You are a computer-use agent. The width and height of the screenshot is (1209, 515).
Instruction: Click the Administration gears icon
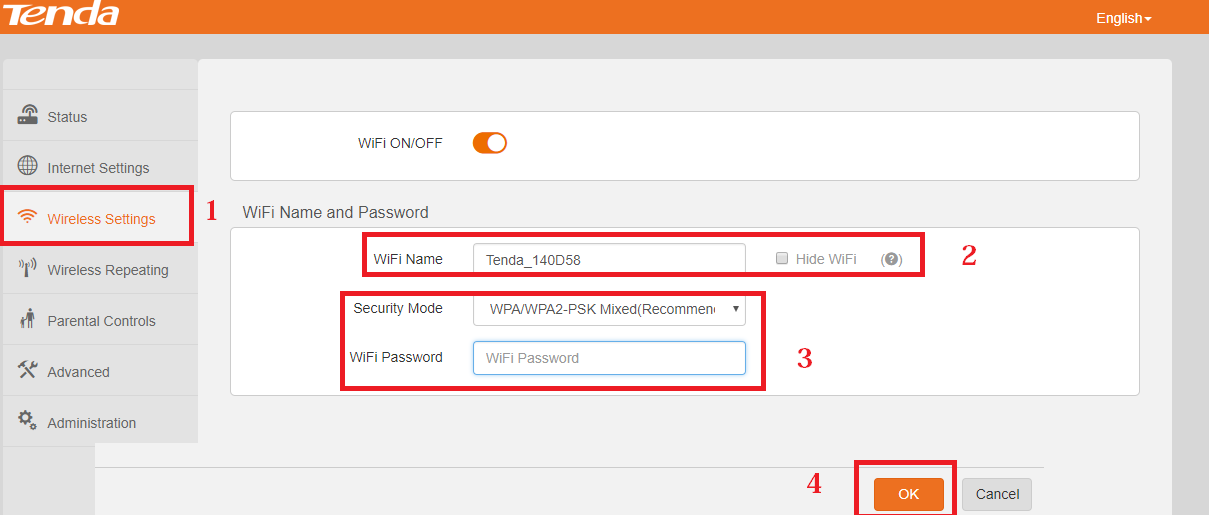28,421
